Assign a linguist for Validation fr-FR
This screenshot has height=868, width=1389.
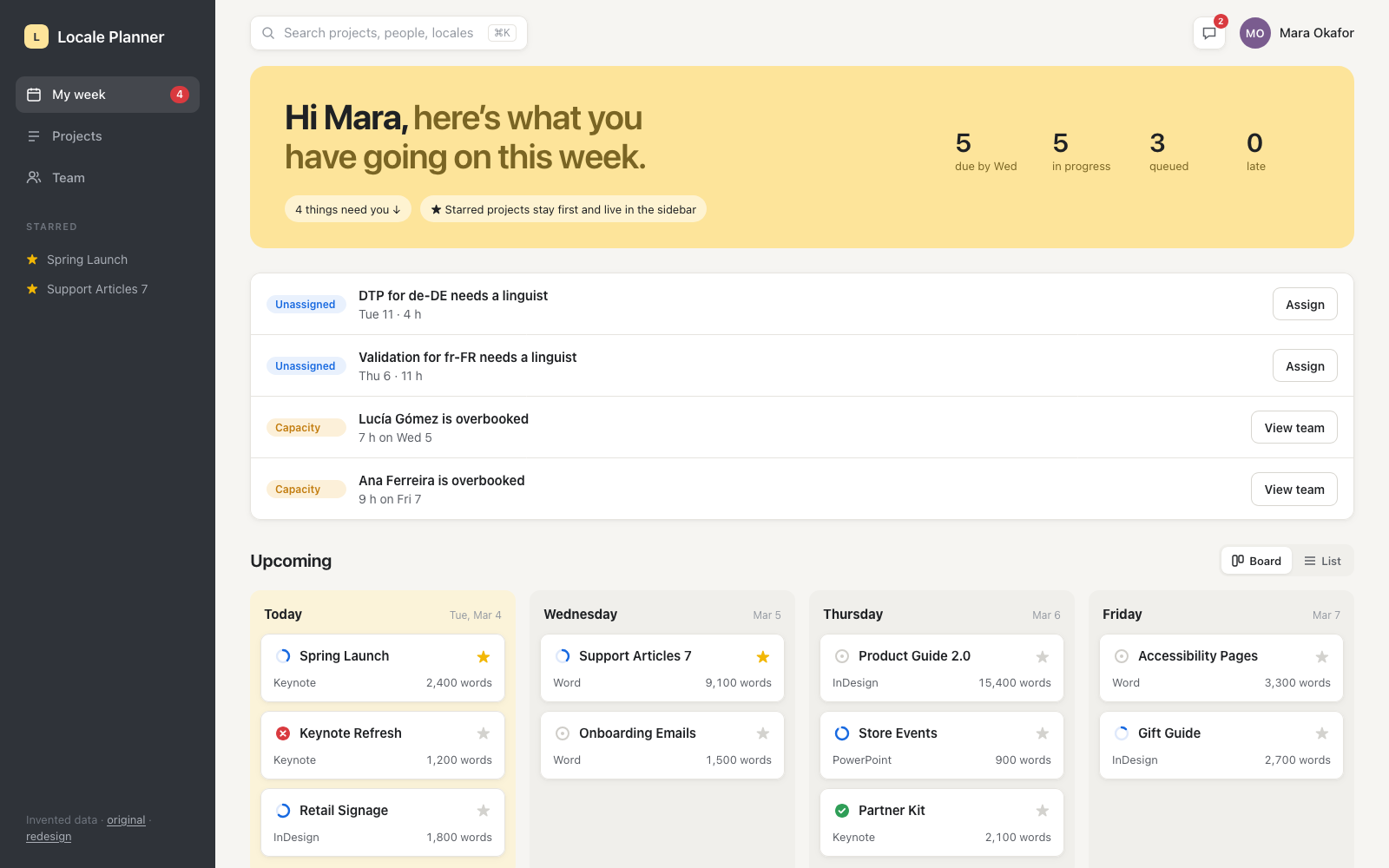1305,366
